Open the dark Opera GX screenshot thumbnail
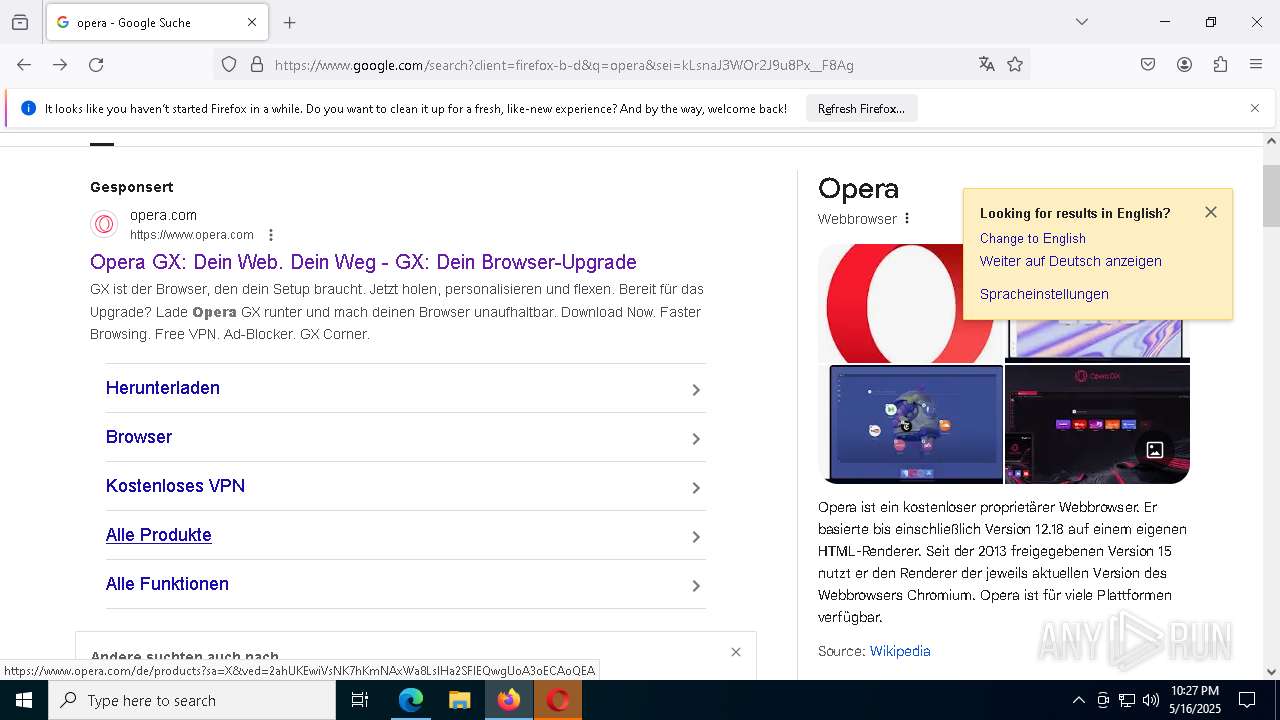Viewport: 1280px width, 720px height. click(x=1097, y=425)
